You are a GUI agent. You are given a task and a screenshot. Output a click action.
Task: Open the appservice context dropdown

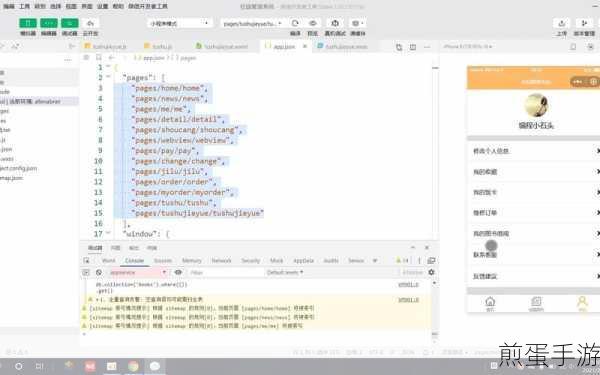point(138,272)
